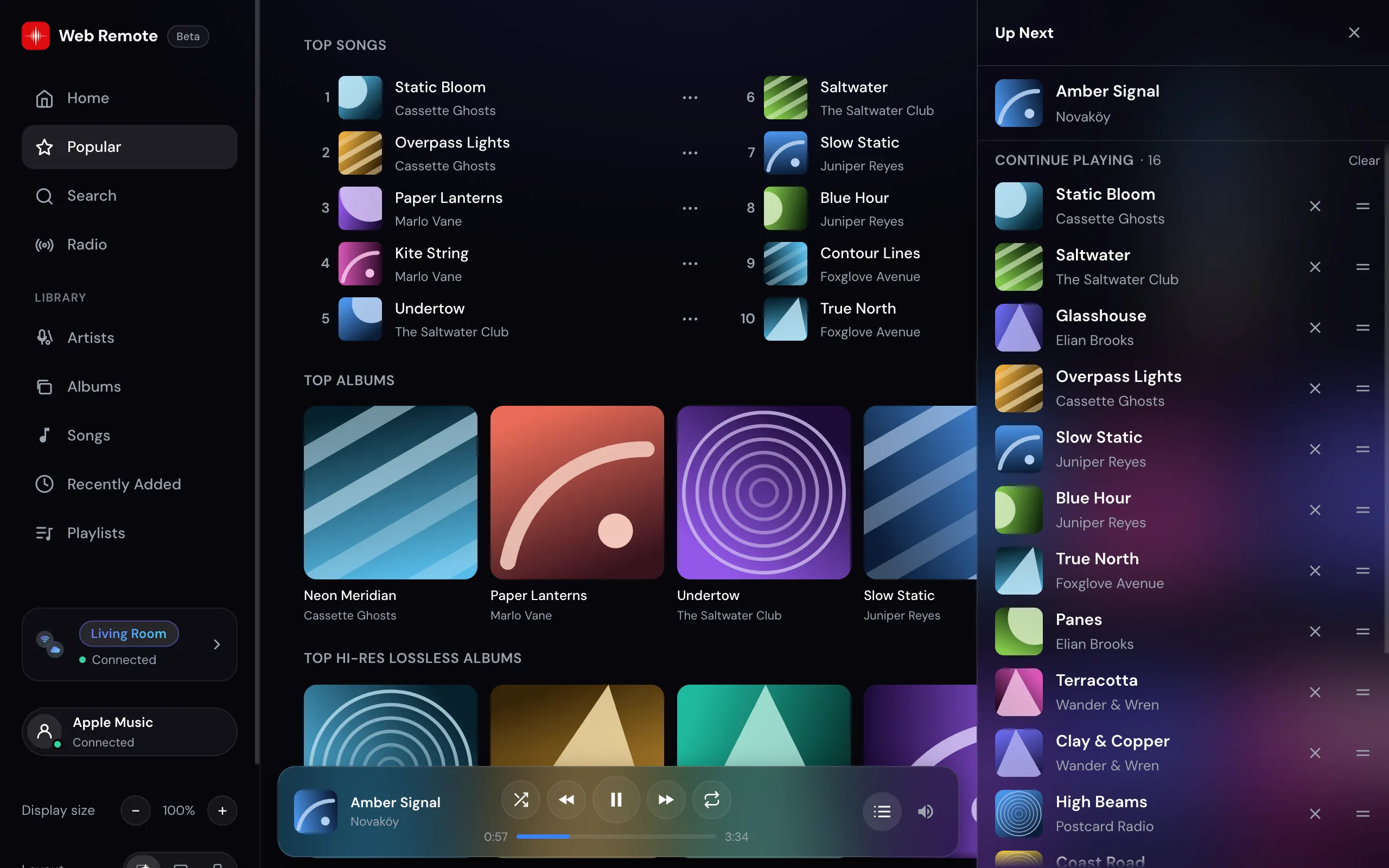This screenshot has width=1389, height=868.
Task: Open Playlists in the library
Action: (129, 533)
